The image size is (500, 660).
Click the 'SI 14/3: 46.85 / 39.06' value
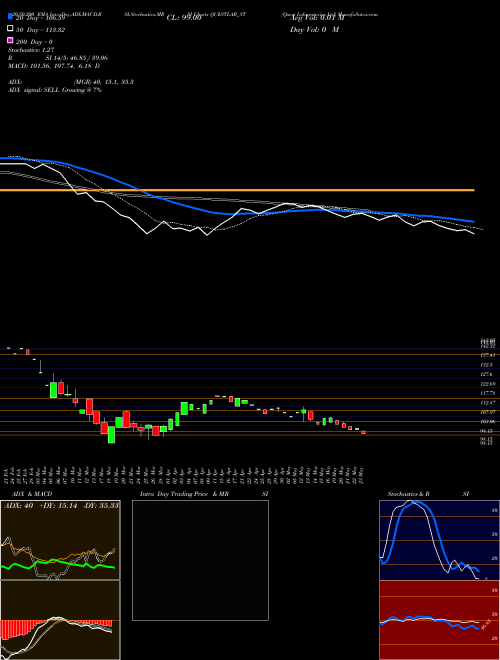[x=77, y=58]
